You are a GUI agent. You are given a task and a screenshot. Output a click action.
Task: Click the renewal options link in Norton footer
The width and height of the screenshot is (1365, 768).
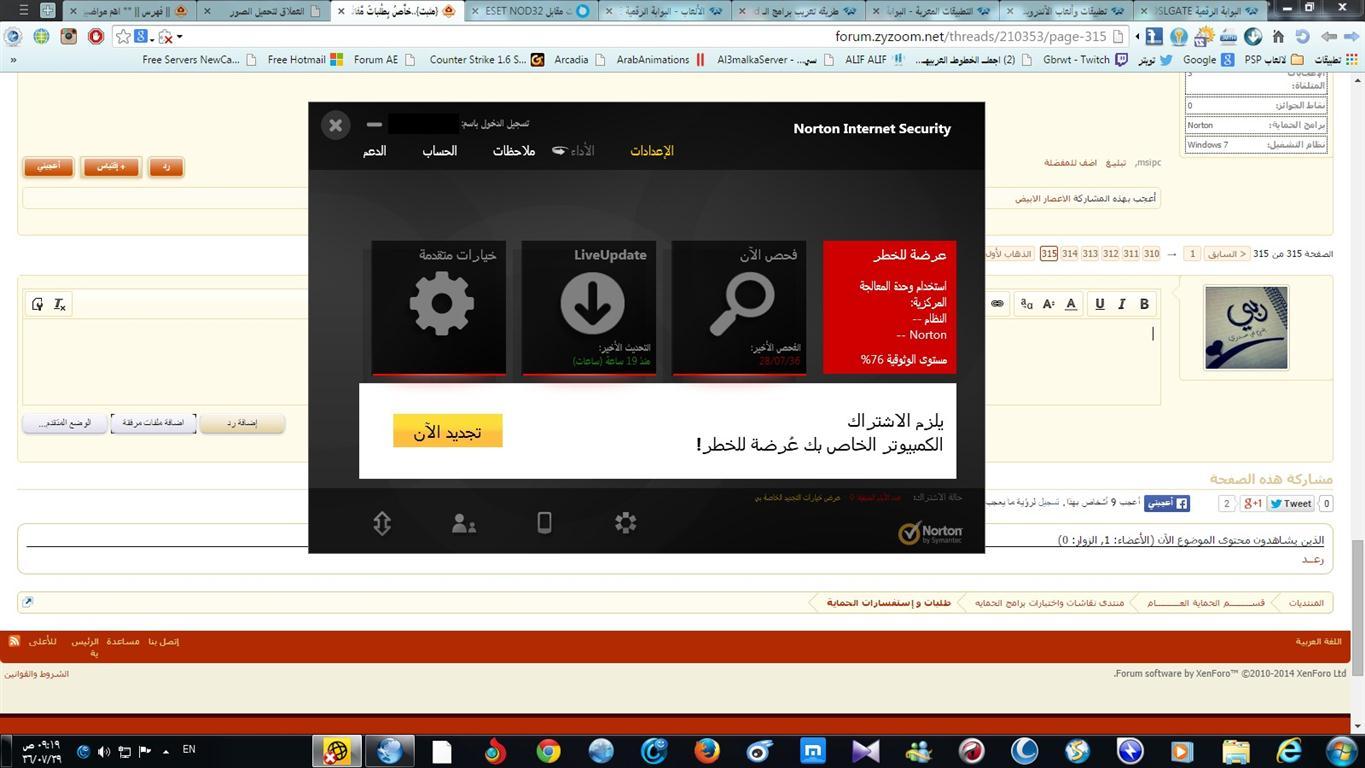point(797,497)
